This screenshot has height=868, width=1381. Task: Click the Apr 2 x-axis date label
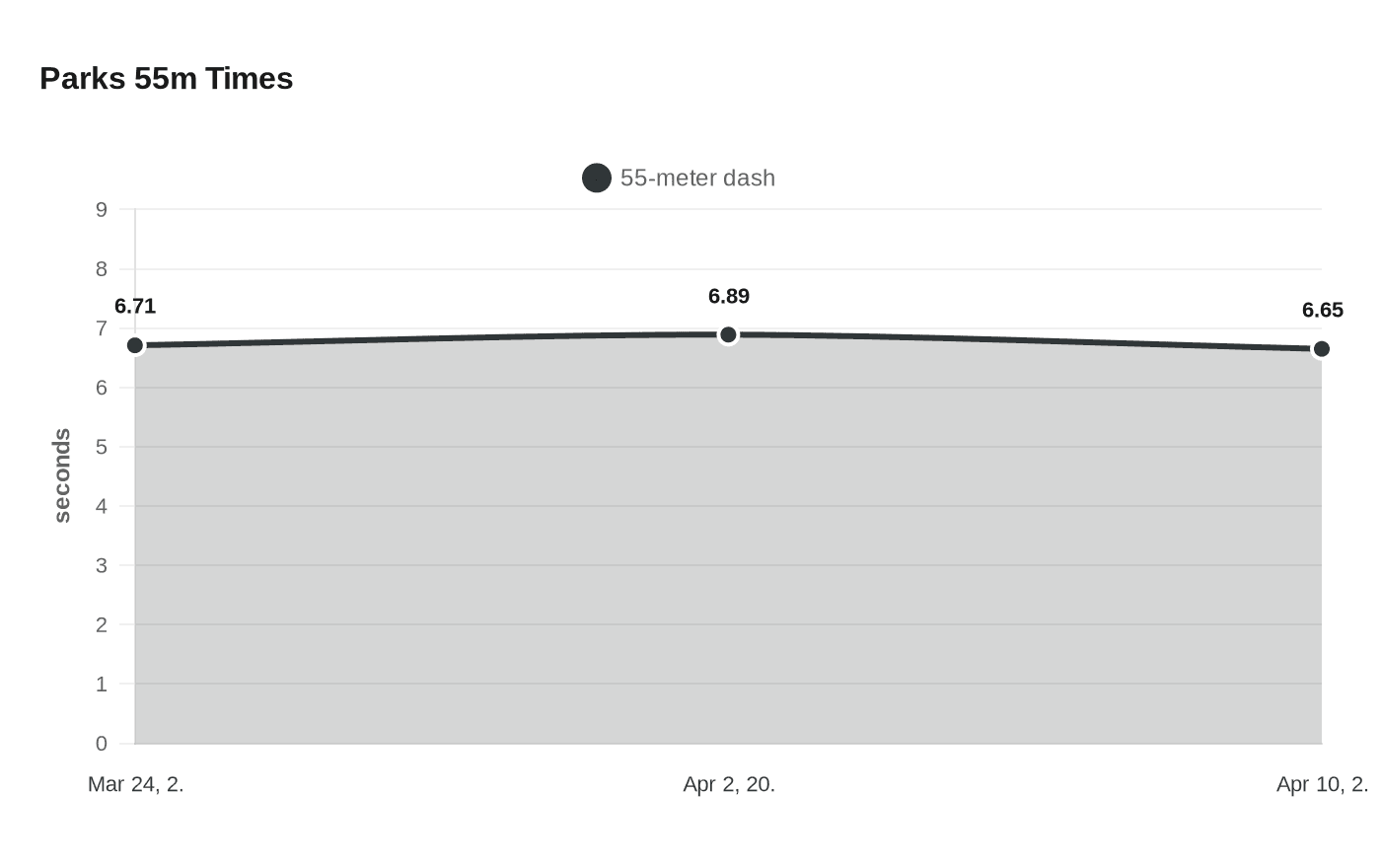729,784
